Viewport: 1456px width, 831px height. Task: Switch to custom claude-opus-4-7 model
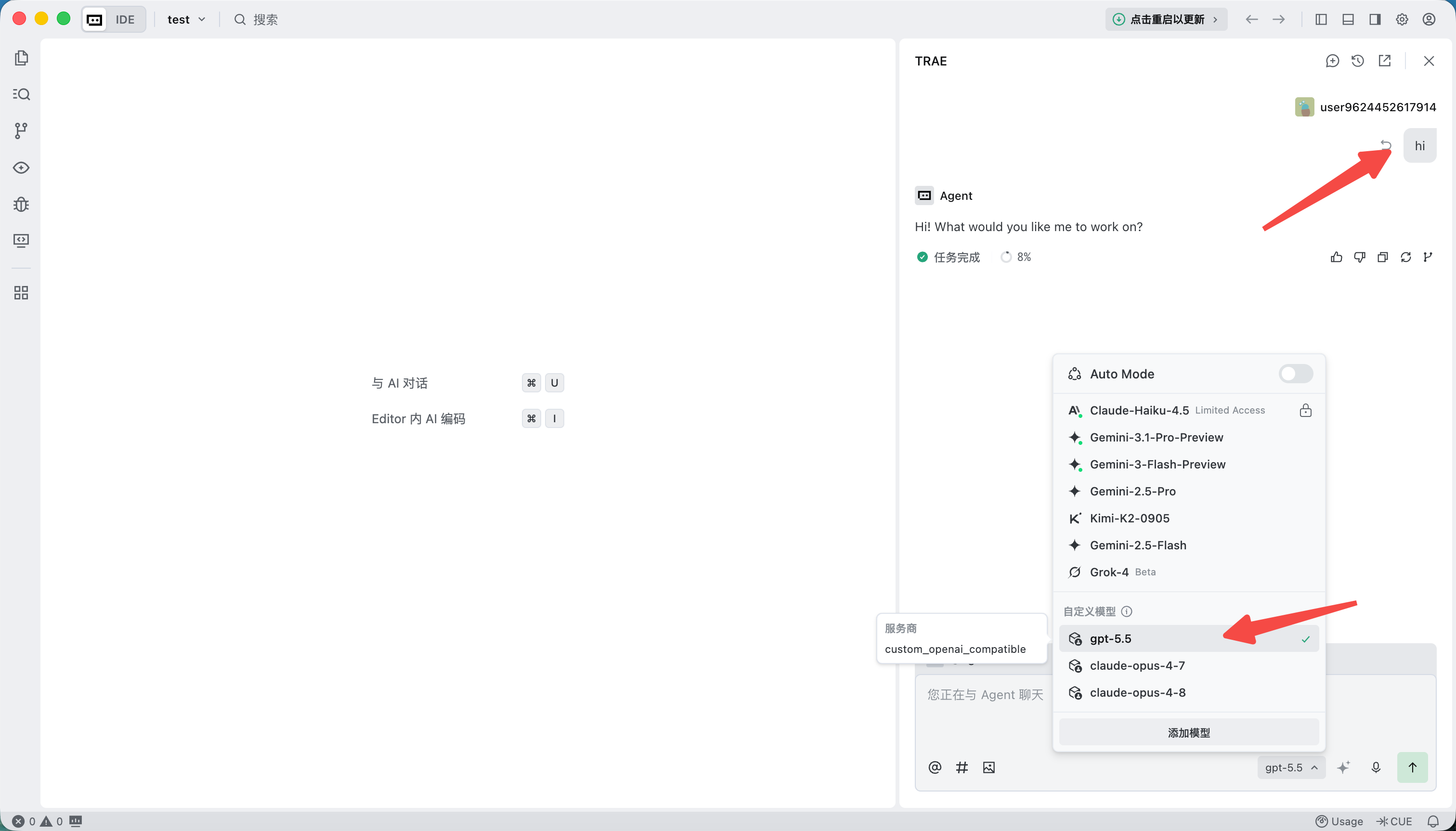point(1189,665)
